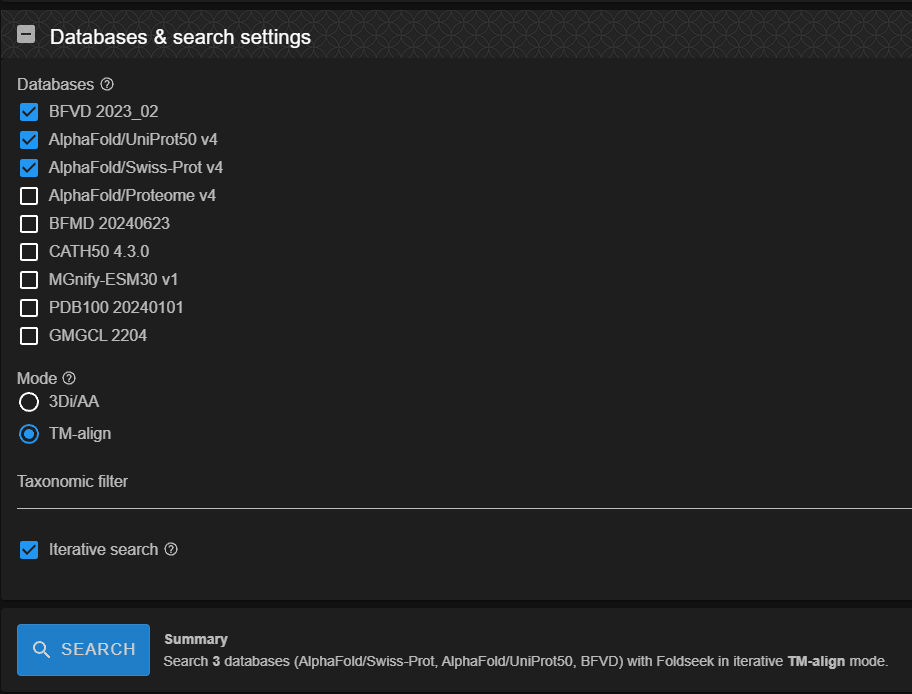912x694 pixels.
Task: Check the GMGCL 2204 database
Action: click(x=29, y=336)
